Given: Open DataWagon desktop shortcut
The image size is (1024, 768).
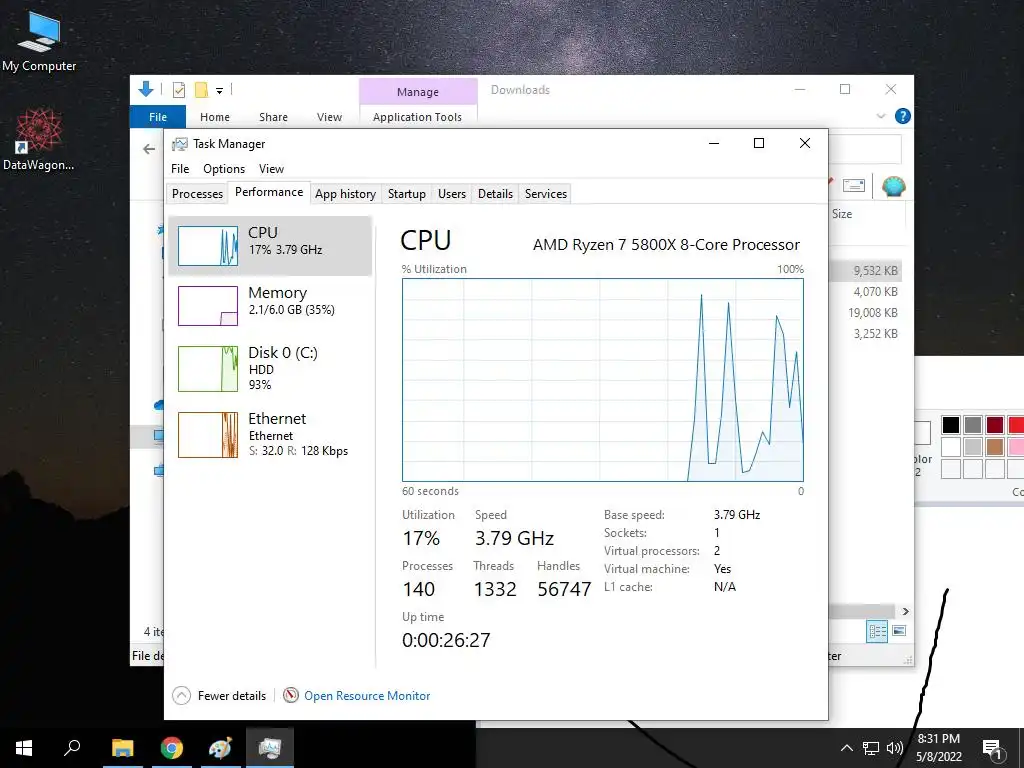Looking at the screenshot, I should 39,138.
